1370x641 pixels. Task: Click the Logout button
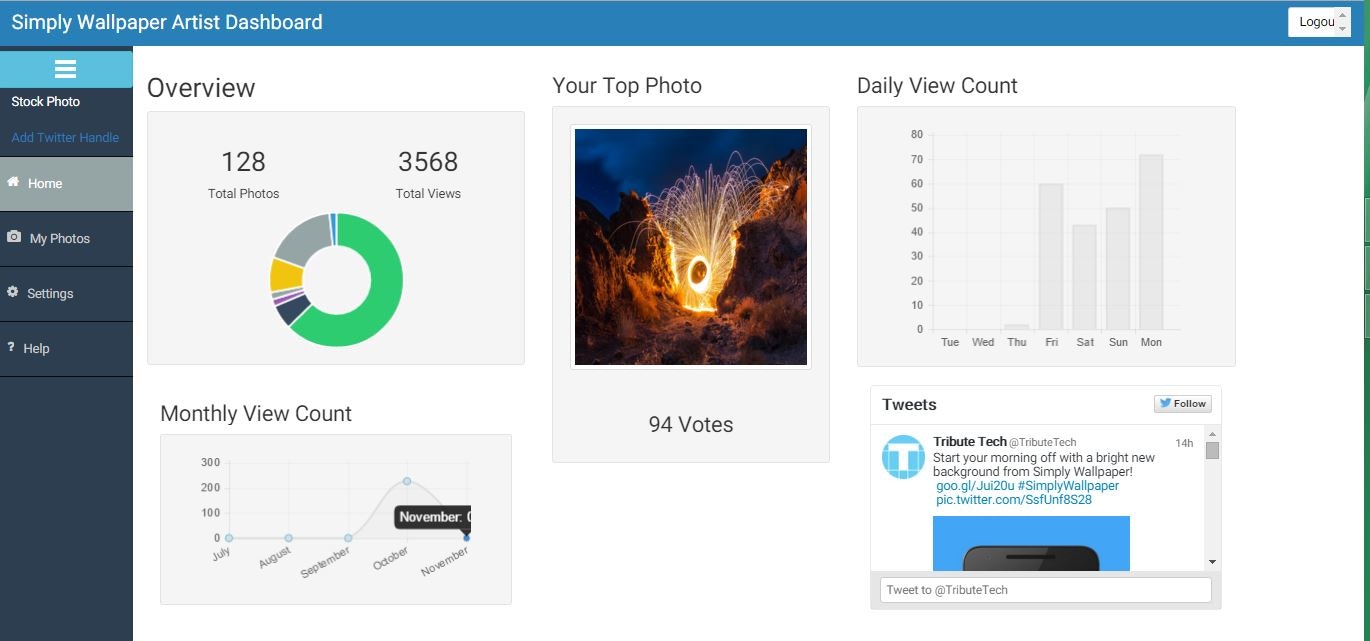point(1317,22)
